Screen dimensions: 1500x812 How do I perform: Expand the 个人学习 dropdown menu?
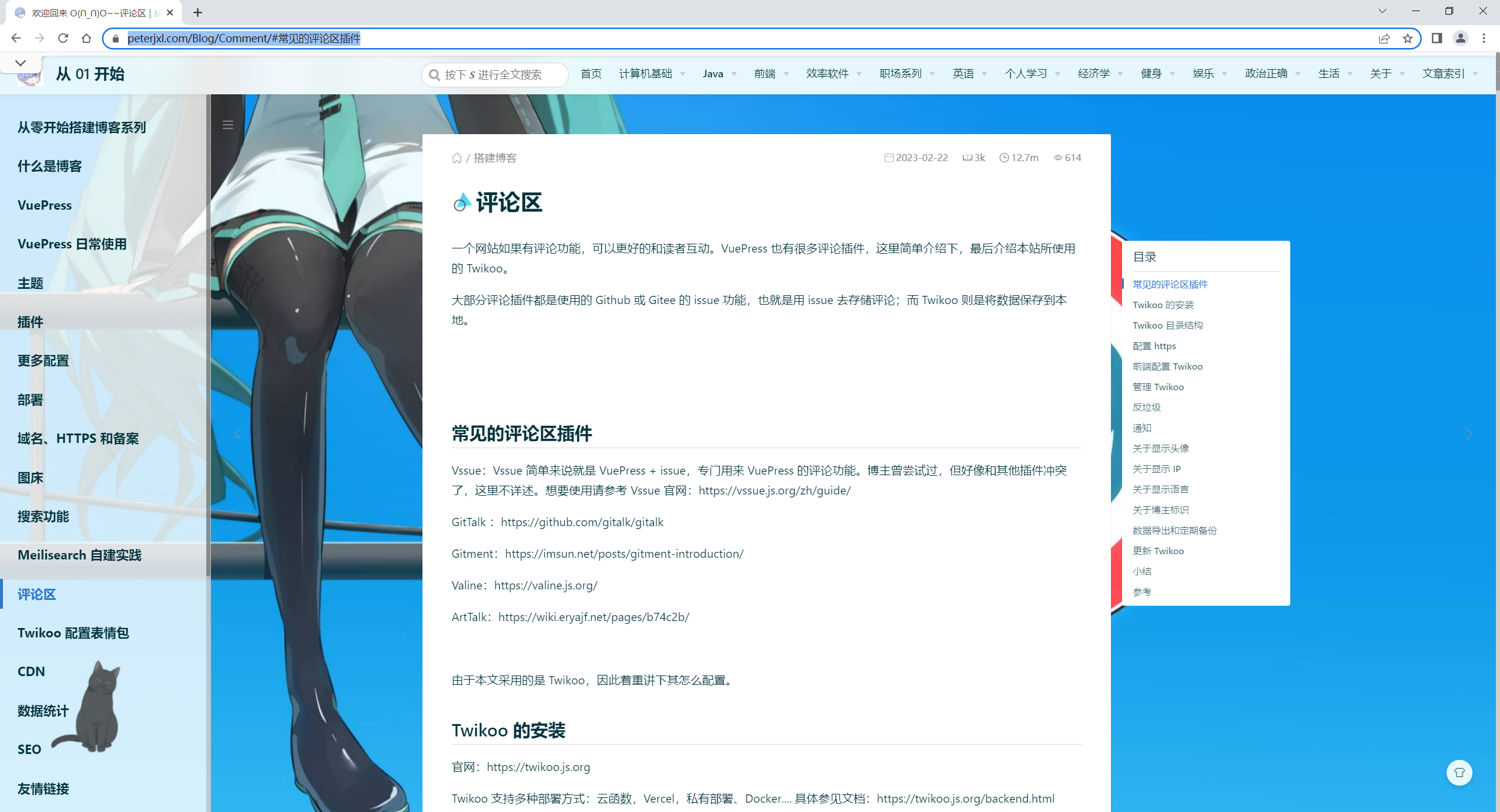coord(1032,74)
